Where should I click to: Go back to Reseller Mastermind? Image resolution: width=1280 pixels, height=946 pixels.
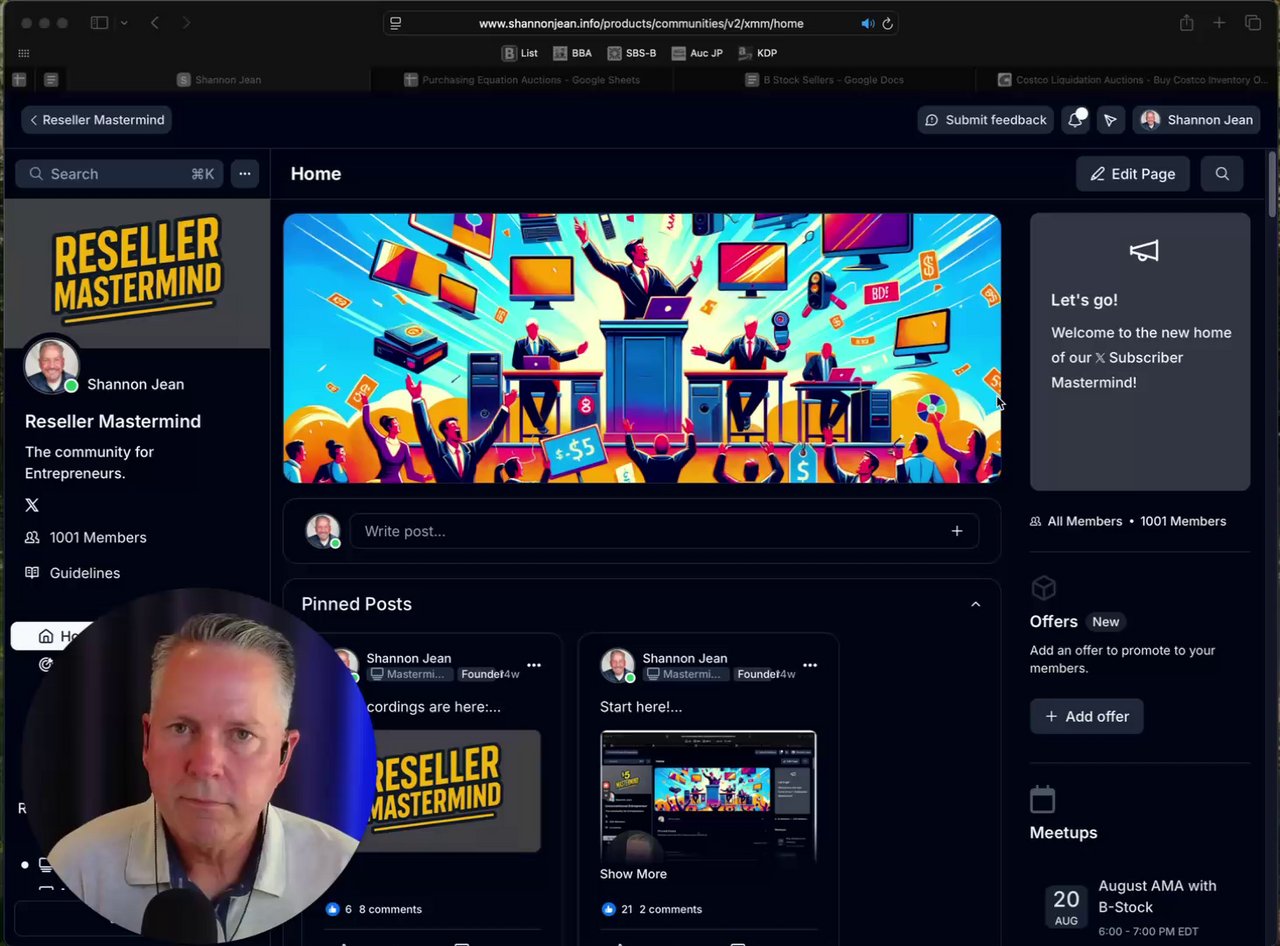point(97,120)
